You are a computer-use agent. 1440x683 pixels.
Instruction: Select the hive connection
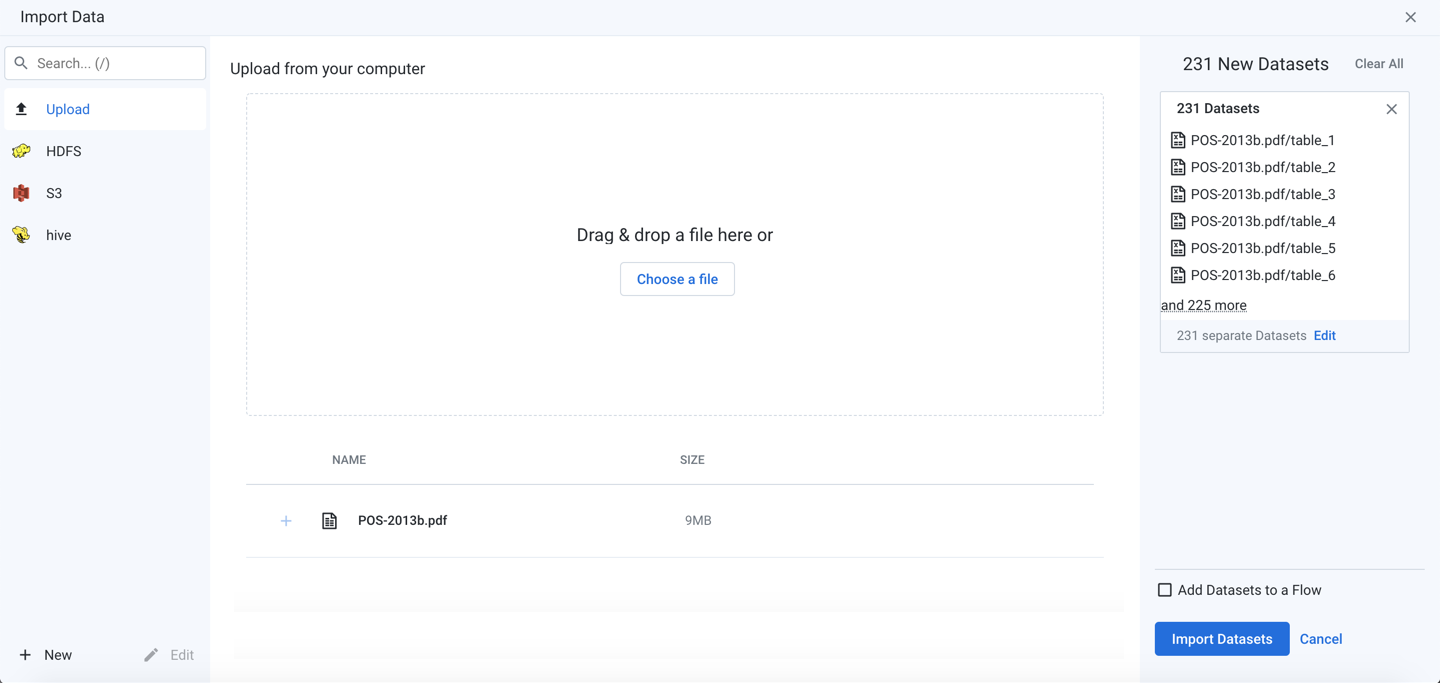click(58, 235)
